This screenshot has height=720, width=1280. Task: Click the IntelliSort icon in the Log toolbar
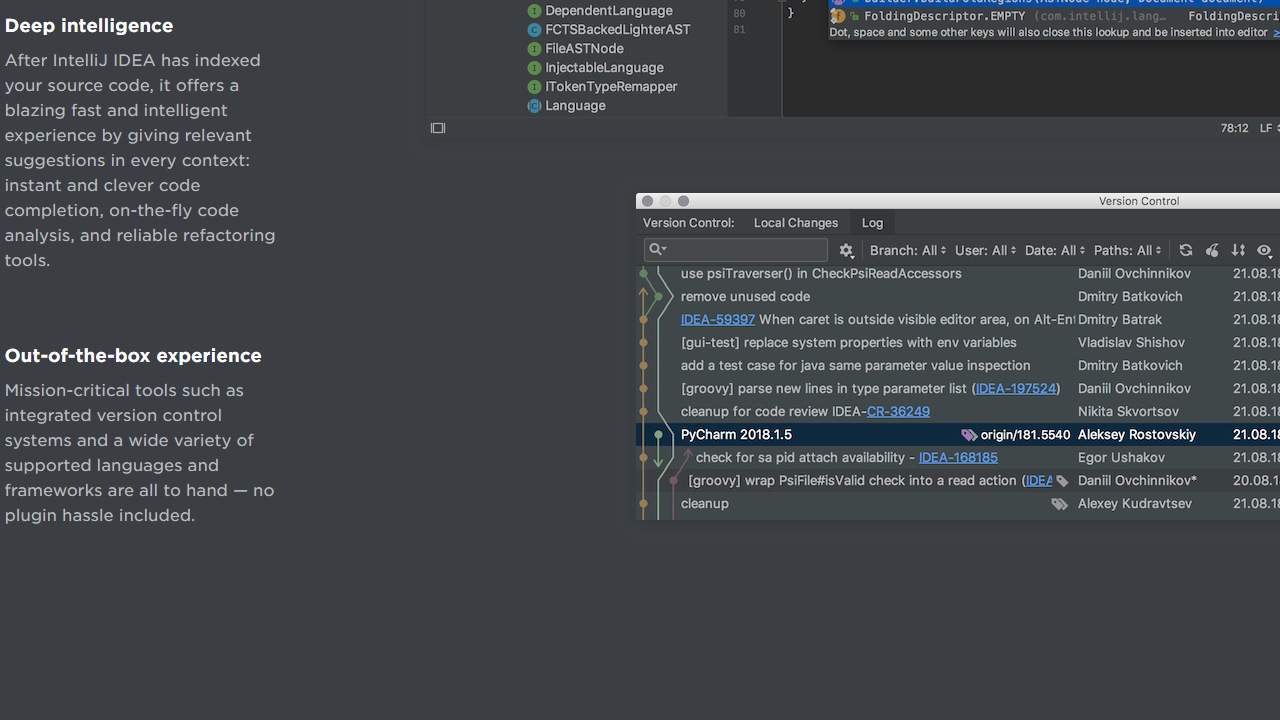pos(1212,250)
